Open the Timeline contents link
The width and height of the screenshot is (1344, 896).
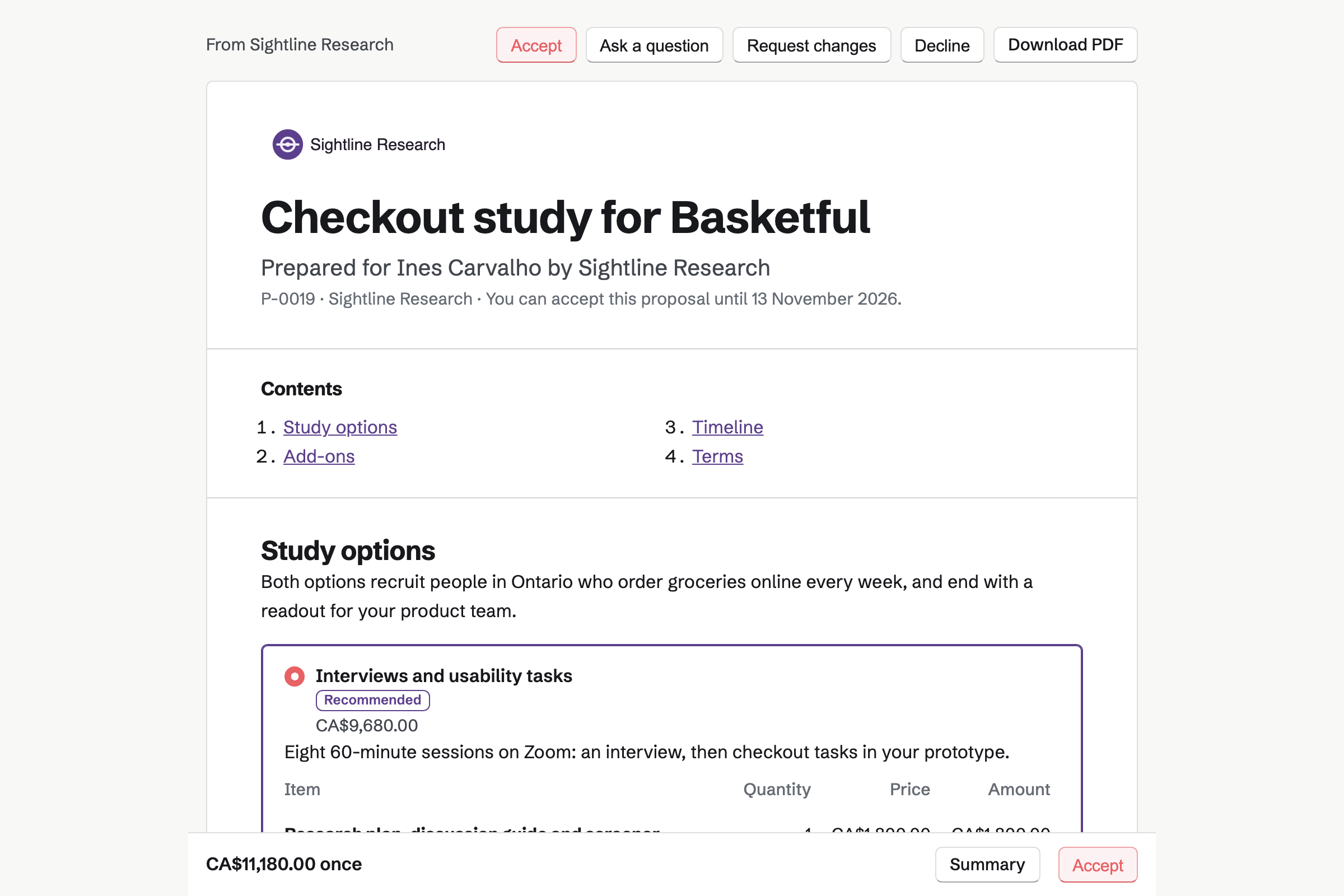pyautogui.click(x=727, y=427)
